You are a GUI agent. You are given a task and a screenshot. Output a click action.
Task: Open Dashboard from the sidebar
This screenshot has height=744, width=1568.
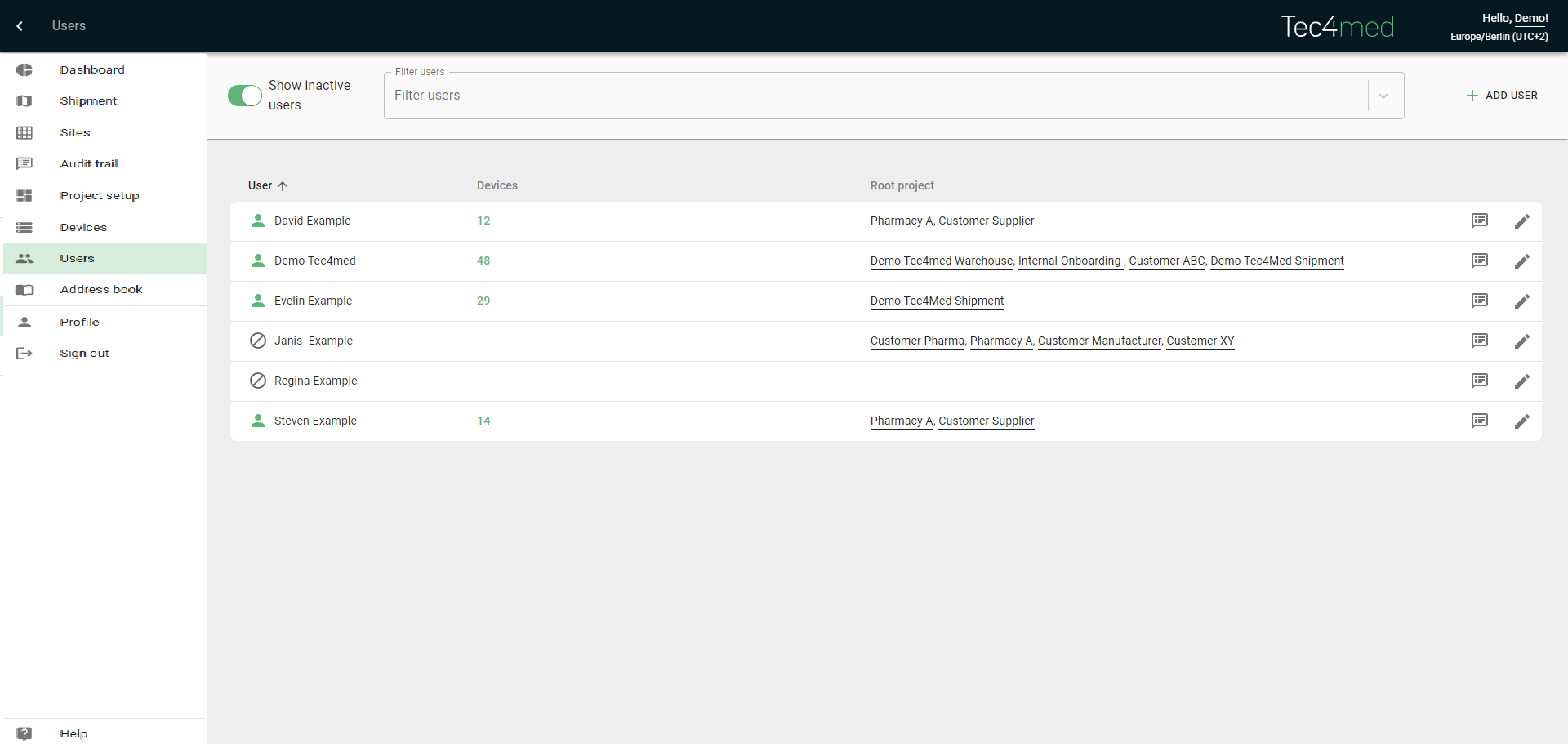(x=91, y=70)
